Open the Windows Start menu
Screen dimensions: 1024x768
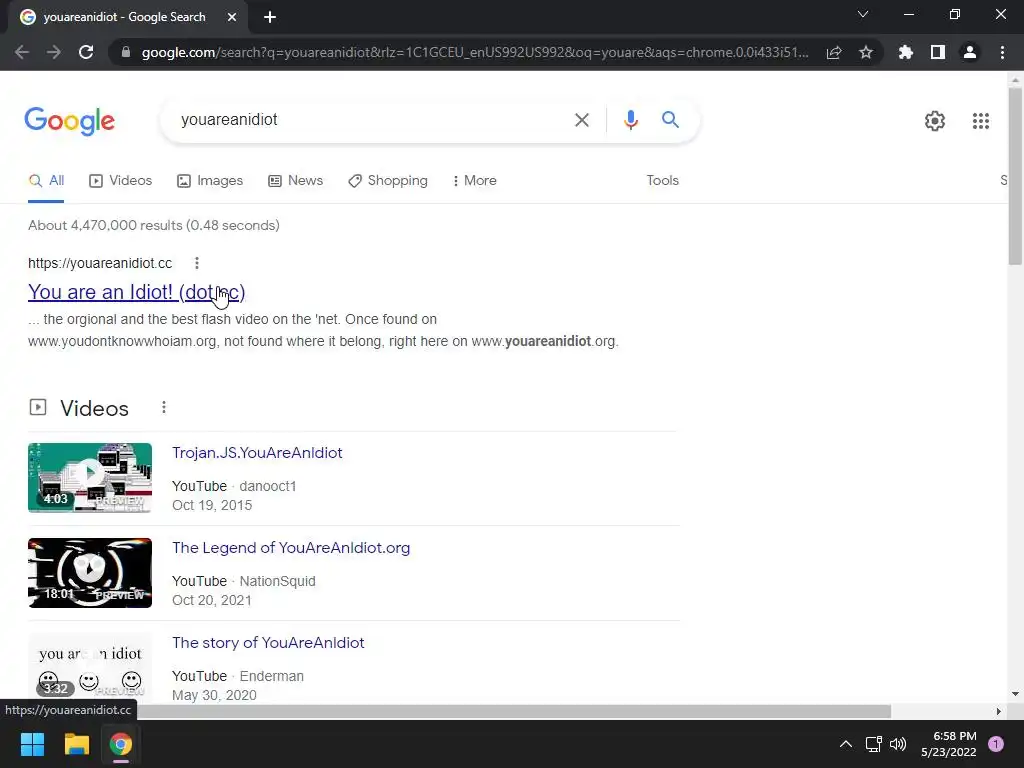point(32,744)
